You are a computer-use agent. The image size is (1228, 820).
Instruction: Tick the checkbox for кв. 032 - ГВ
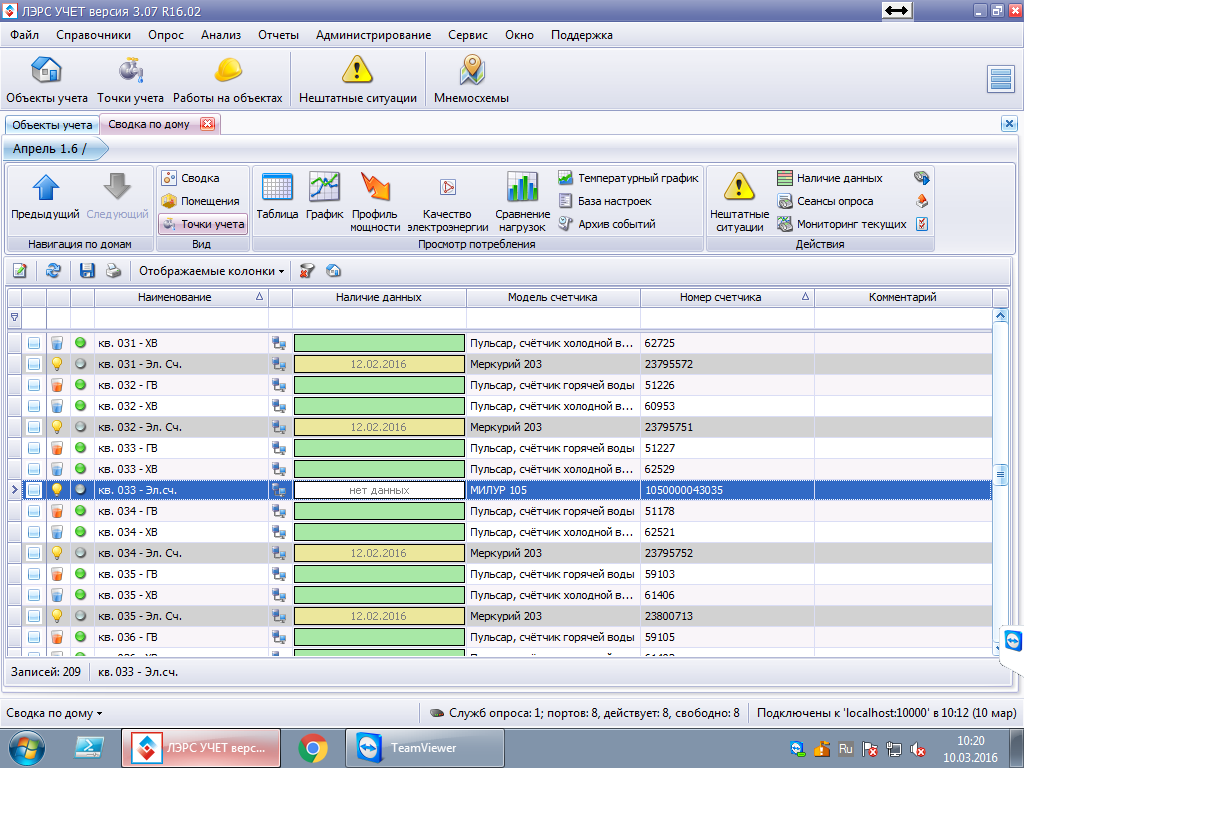34,385
